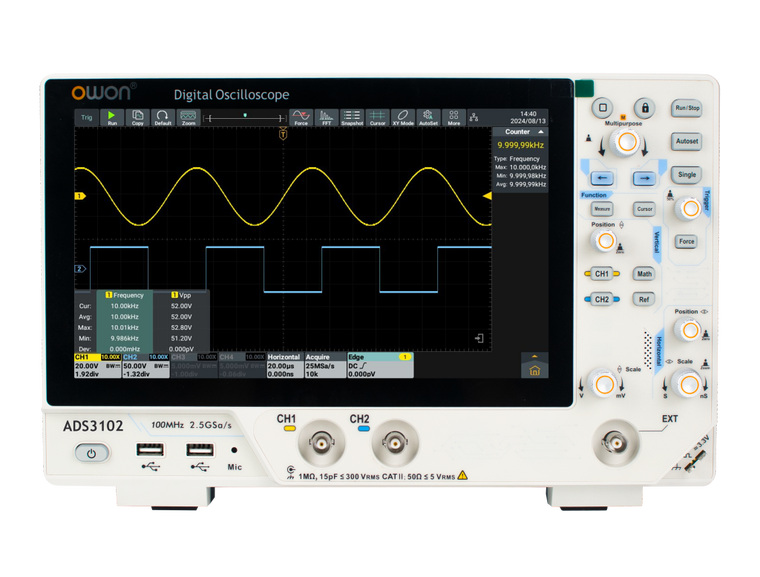760x577 pixels.
Task: Open the Edge trigger settings box
Action: (x=380, y=366)
